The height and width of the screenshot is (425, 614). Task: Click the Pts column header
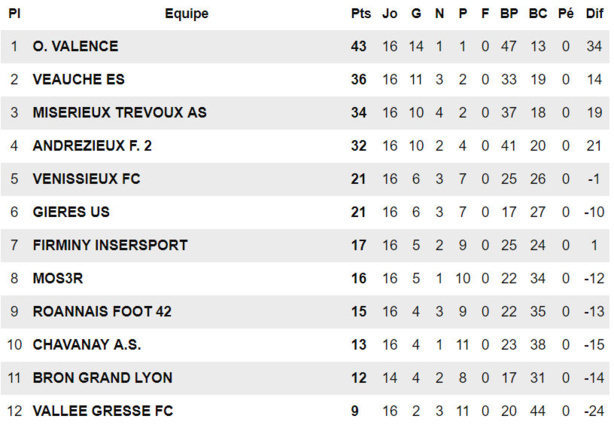point(360,14)
